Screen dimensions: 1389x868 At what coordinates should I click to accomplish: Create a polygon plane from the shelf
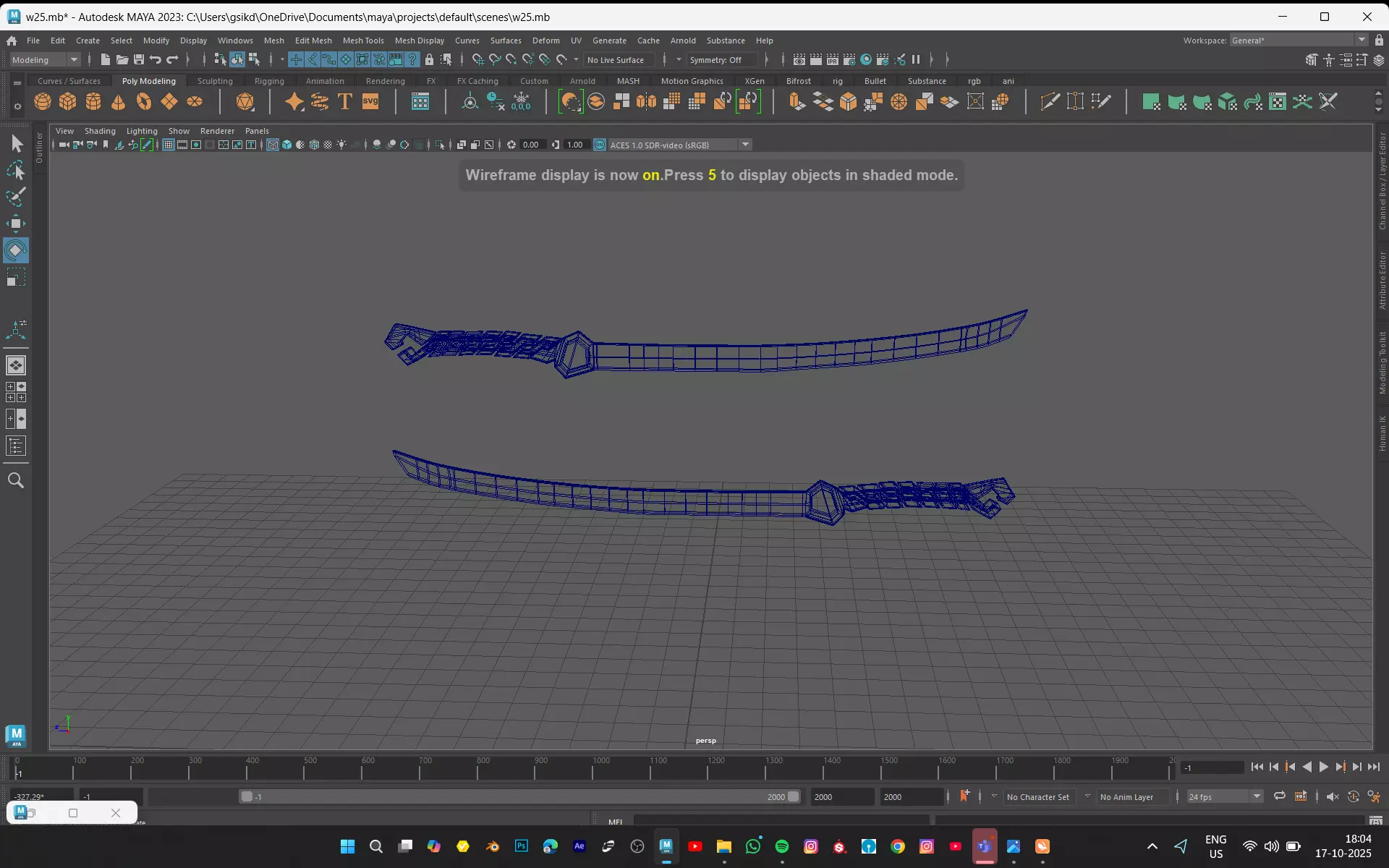169,102
